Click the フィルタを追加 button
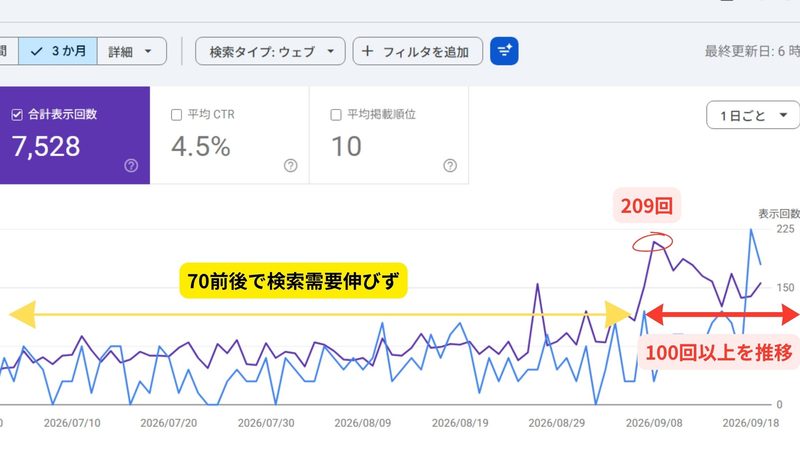 coord(417,51)
